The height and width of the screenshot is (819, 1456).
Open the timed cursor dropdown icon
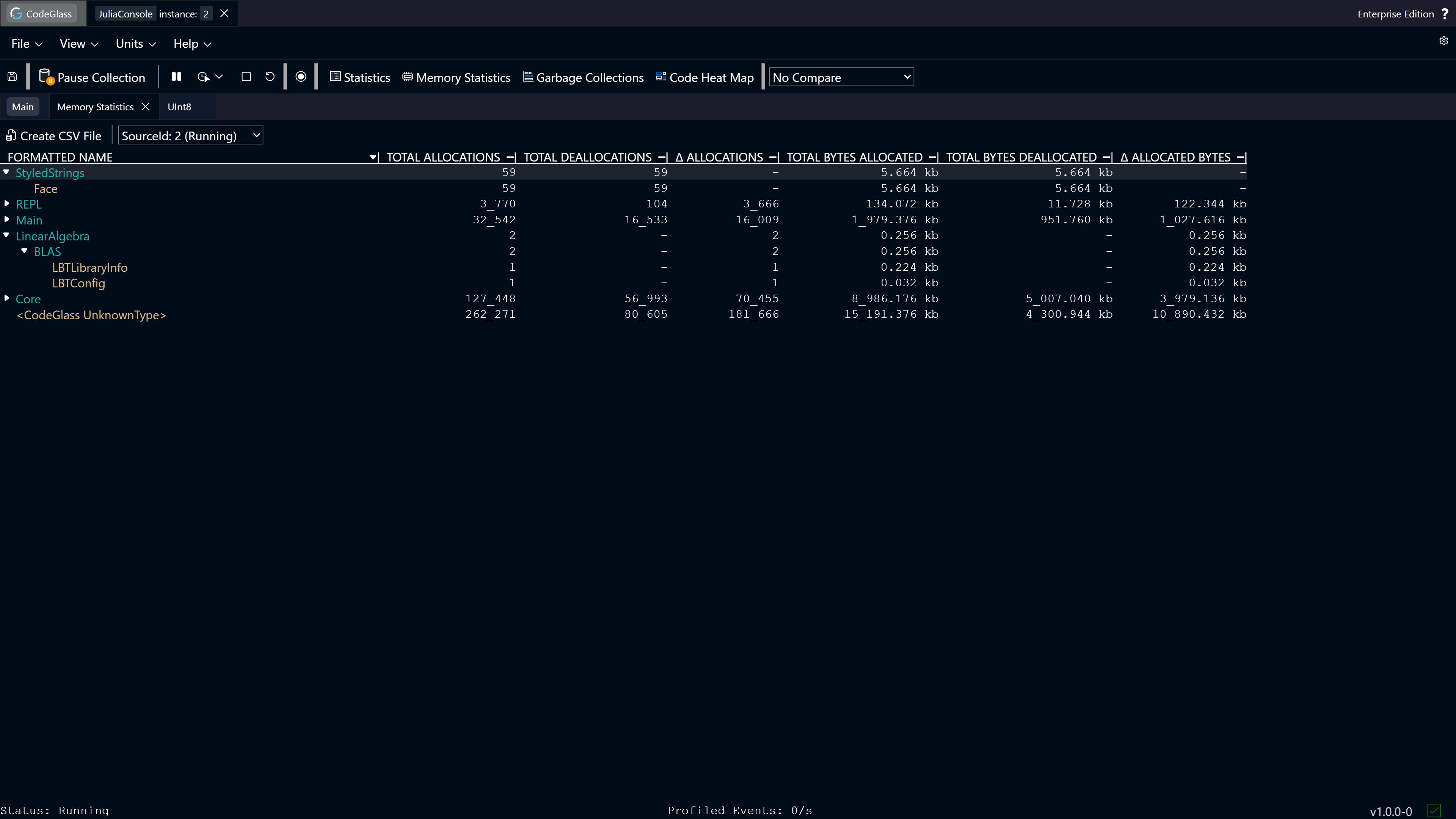tap(210, 76)
